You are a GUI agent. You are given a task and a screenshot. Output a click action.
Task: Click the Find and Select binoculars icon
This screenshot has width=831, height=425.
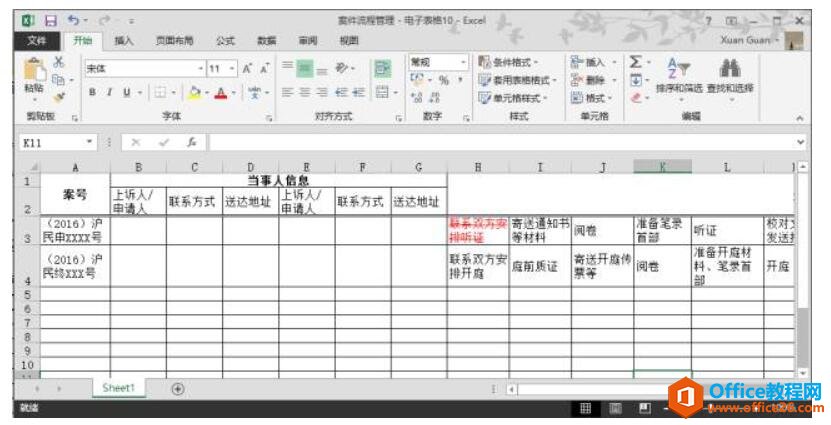730,68
